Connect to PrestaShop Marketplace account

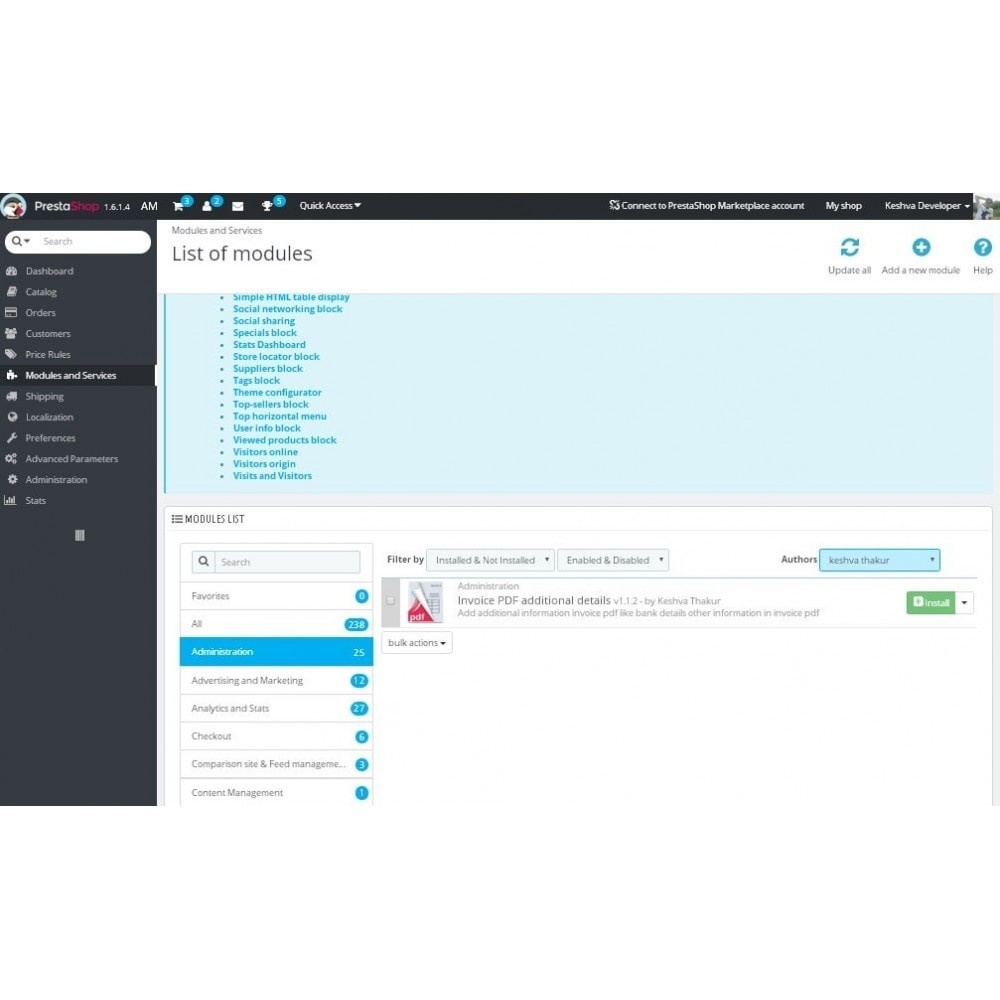point(706,205)
